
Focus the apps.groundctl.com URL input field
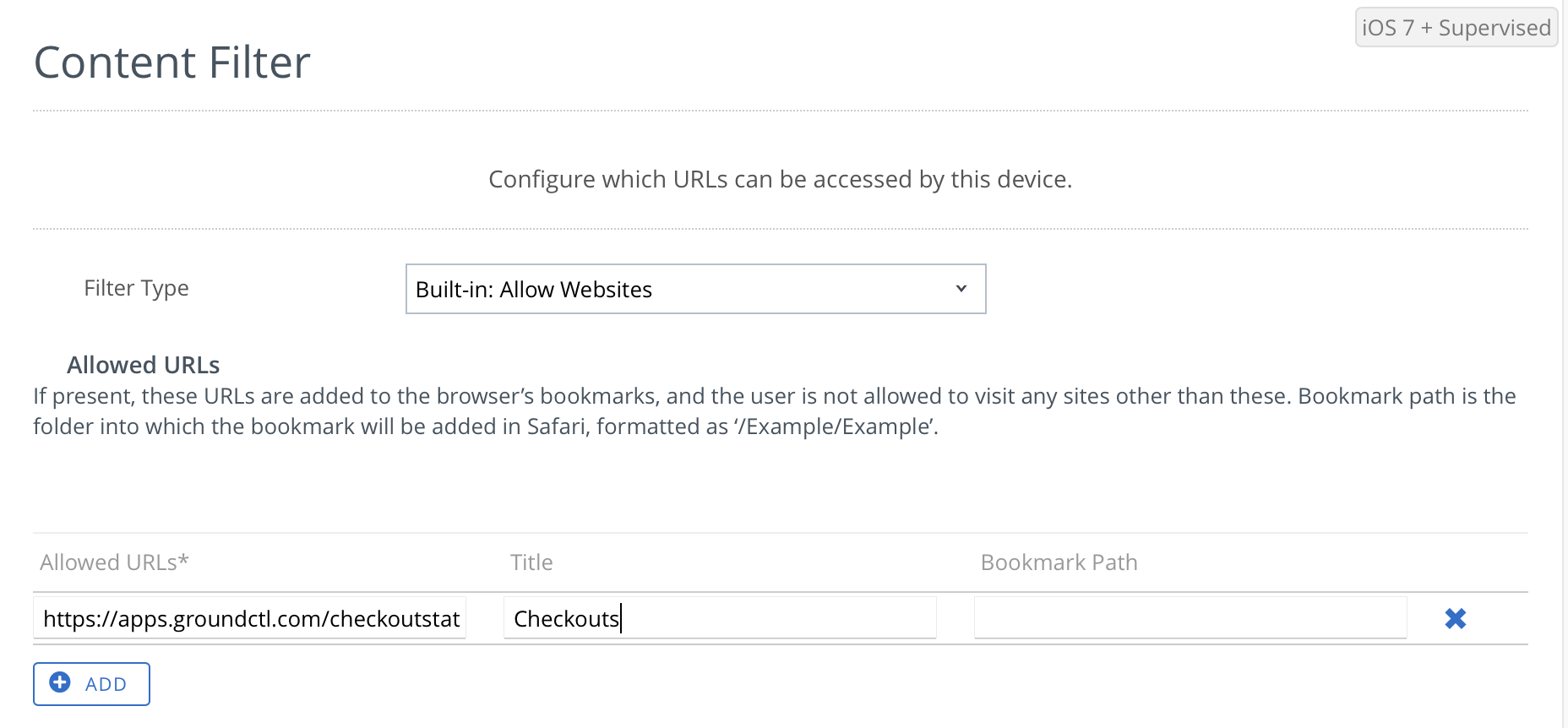(x=250, y=618)
